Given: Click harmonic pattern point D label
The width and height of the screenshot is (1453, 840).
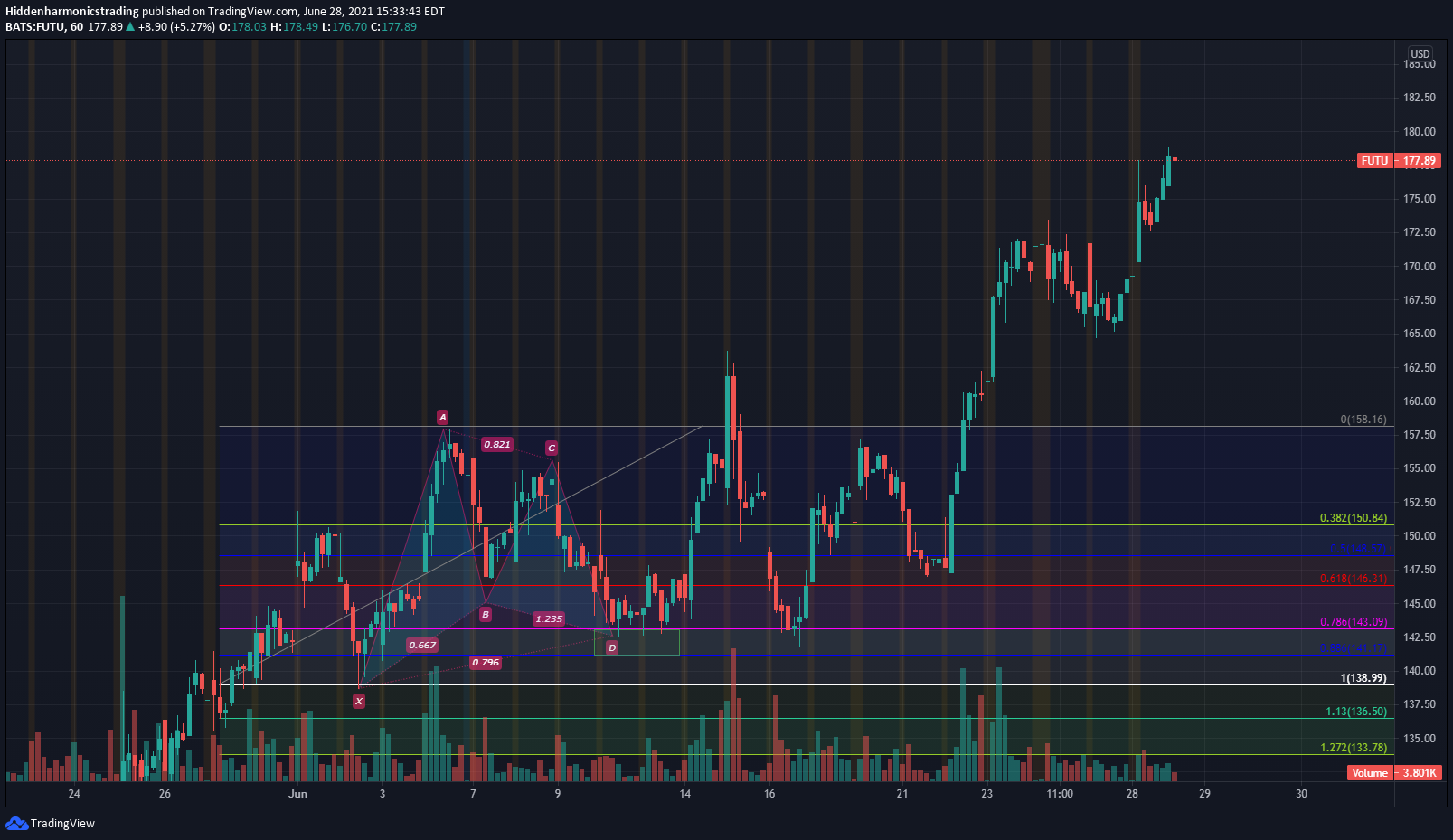Looking at the screenshot, I should 612,647.
